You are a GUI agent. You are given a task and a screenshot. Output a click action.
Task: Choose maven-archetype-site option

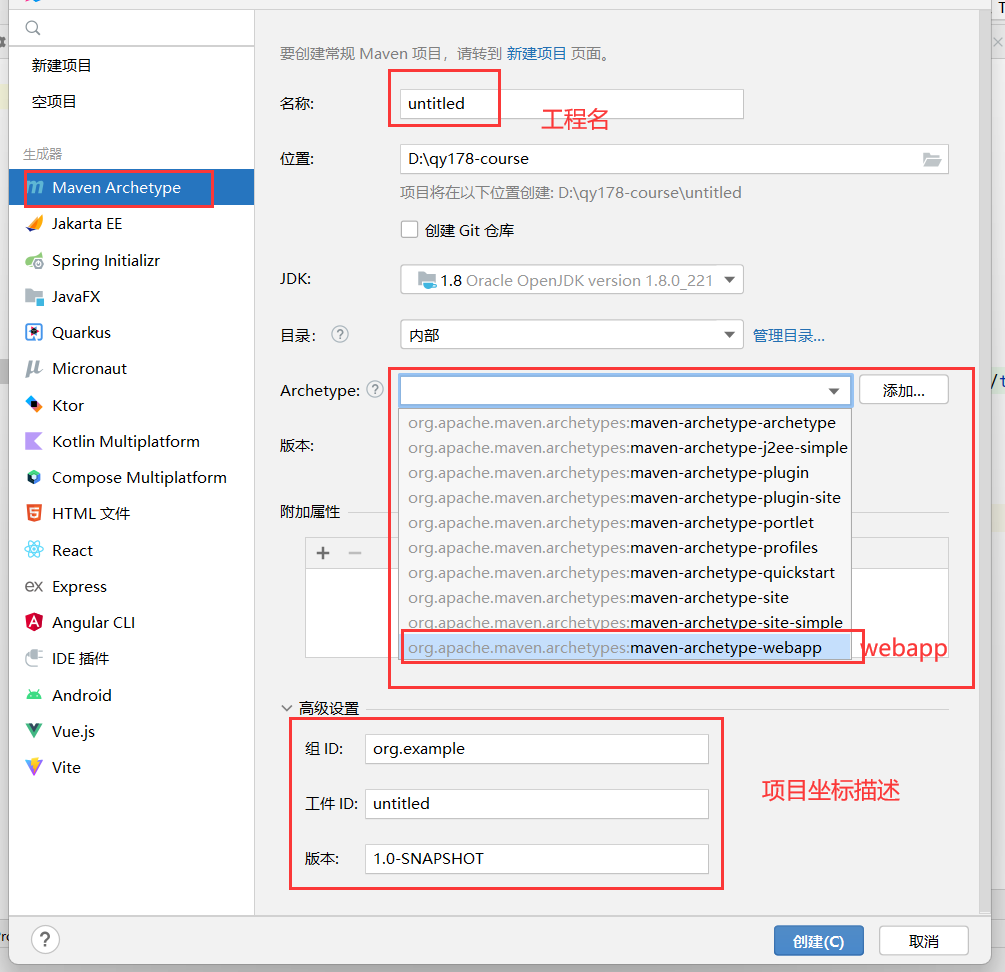click(625, 598)
